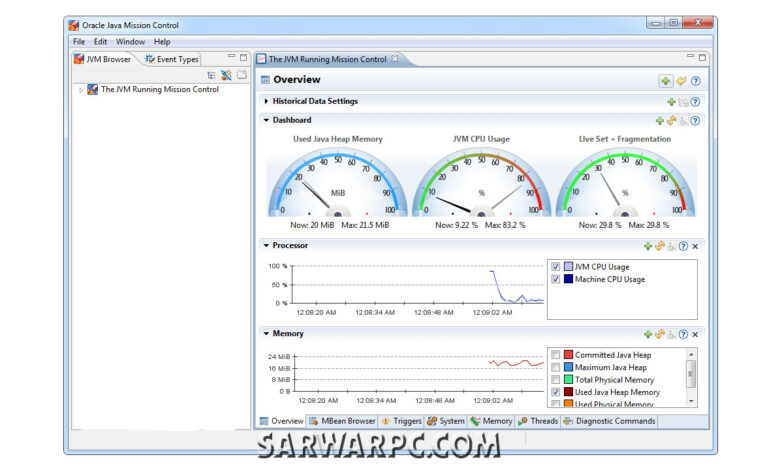This screenshot has height=470, width=780.
Task: Click the Processor section refresh arrows icon
Action: [660, 246]
